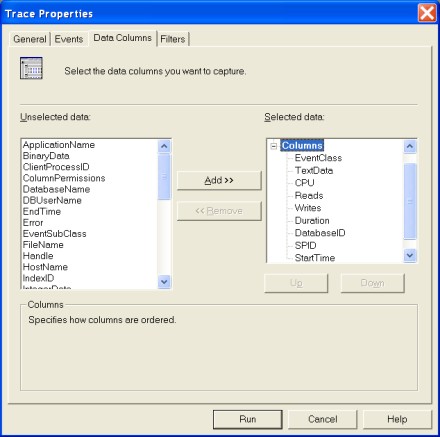Click the Selected data scroll up arrow

click(x=410, y=146)
